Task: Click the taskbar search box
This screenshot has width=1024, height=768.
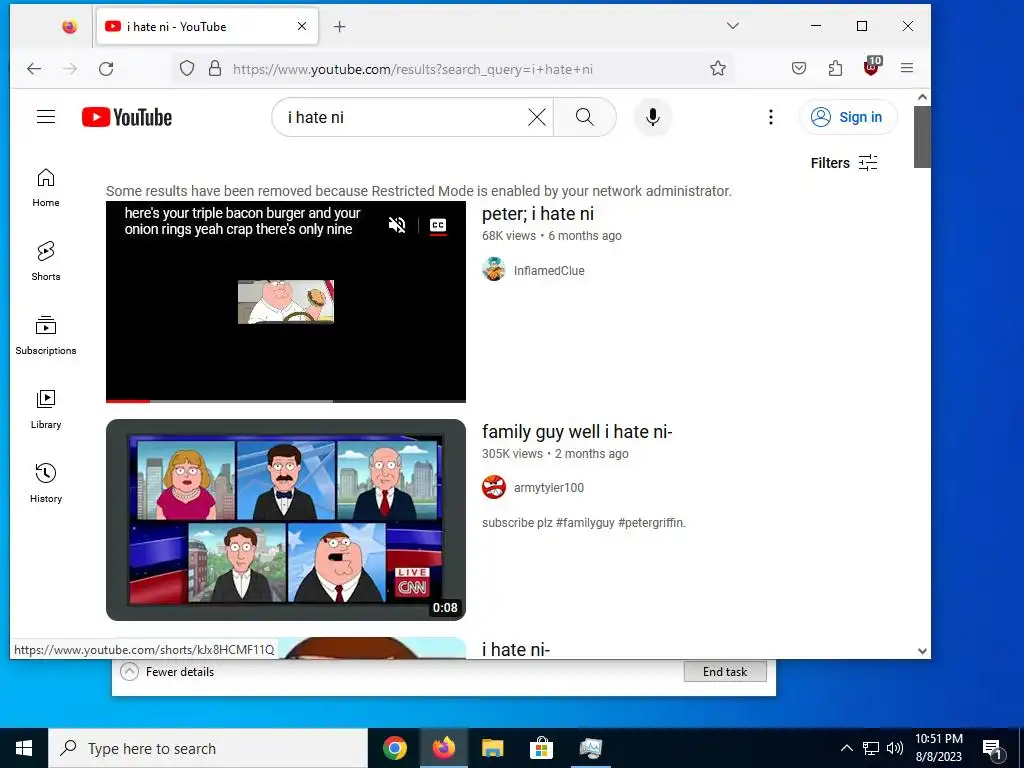Action: [x=208, y=748]
